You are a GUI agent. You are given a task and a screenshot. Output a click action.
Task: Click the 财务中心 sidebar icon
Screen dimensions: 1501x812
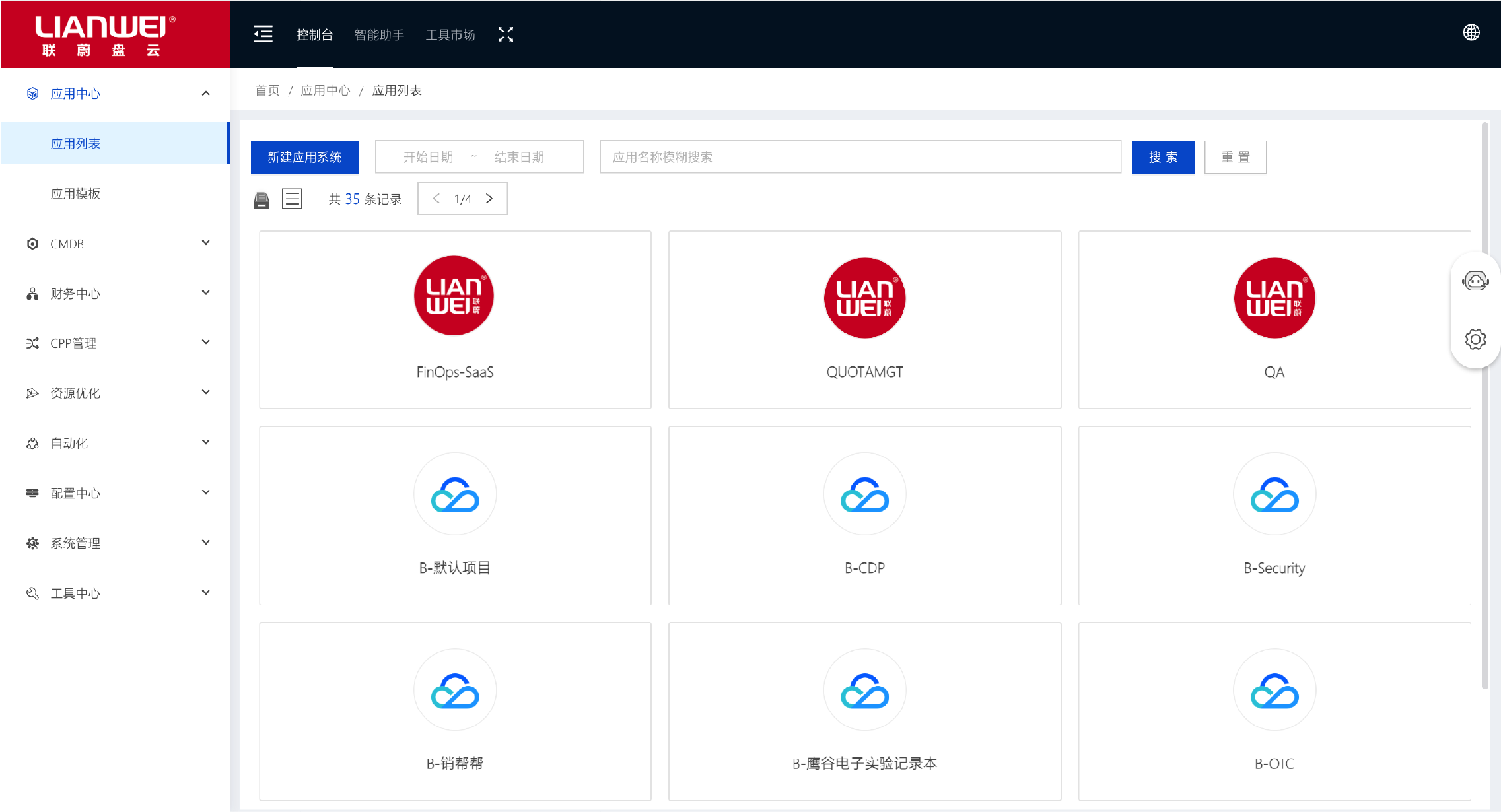coord(32,294)
